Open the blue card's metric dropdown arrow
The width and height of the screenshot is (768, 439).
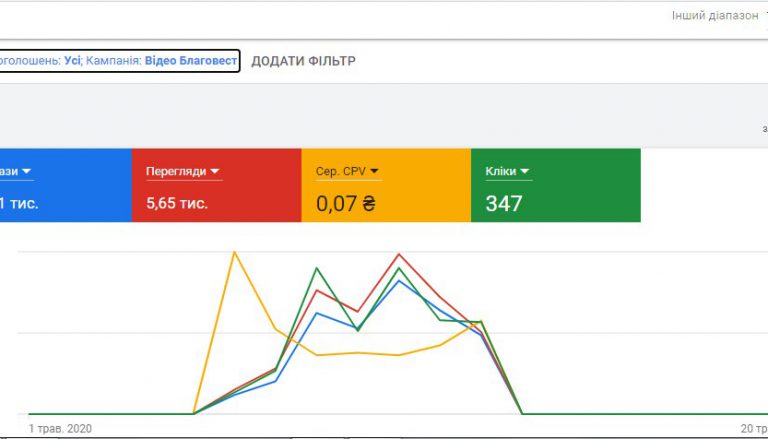click(27, 172)
